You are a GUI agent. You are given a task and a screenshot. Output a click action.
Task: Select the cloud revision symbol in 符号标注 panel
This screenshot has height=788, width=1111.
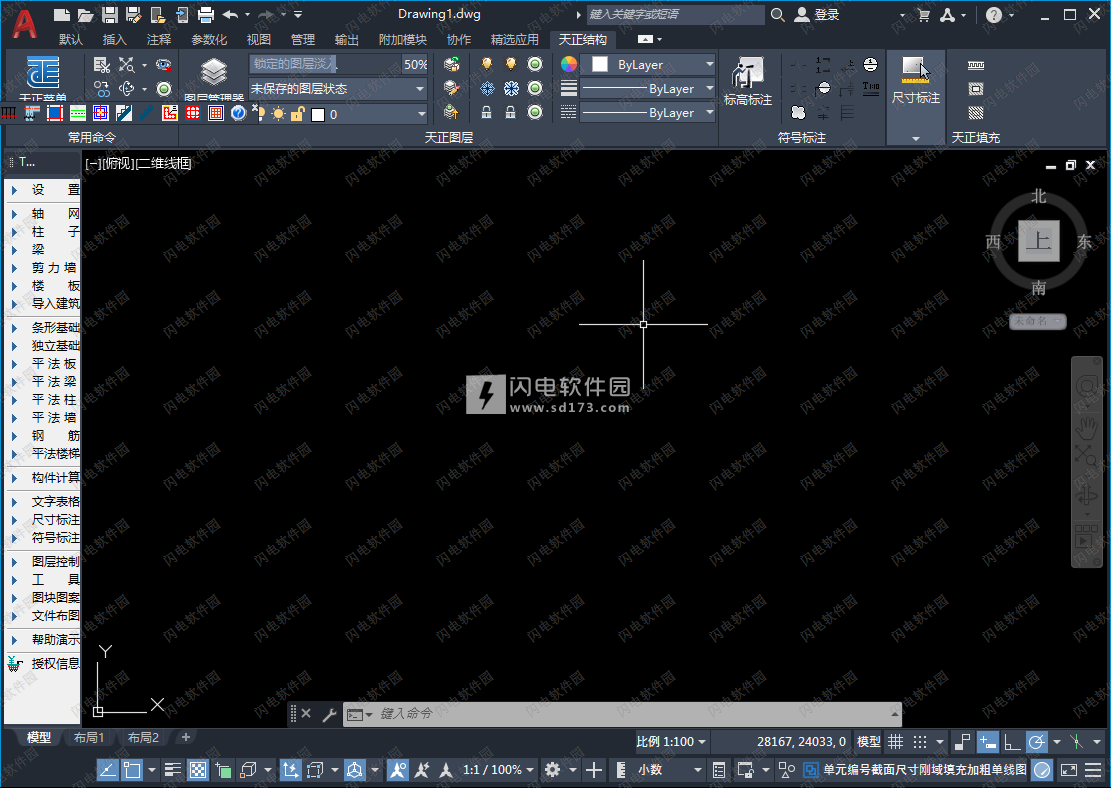point(799,112)
